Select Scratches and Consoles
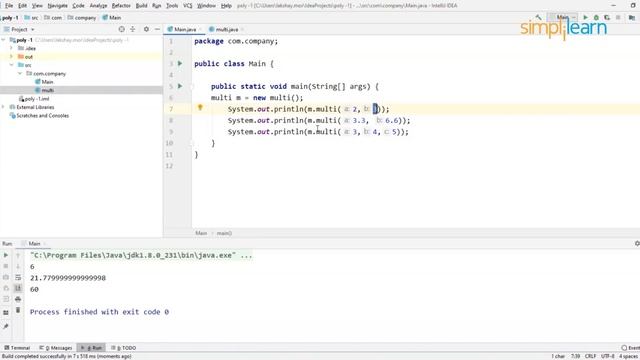This screenshot has width=640, height=360. 39,116
